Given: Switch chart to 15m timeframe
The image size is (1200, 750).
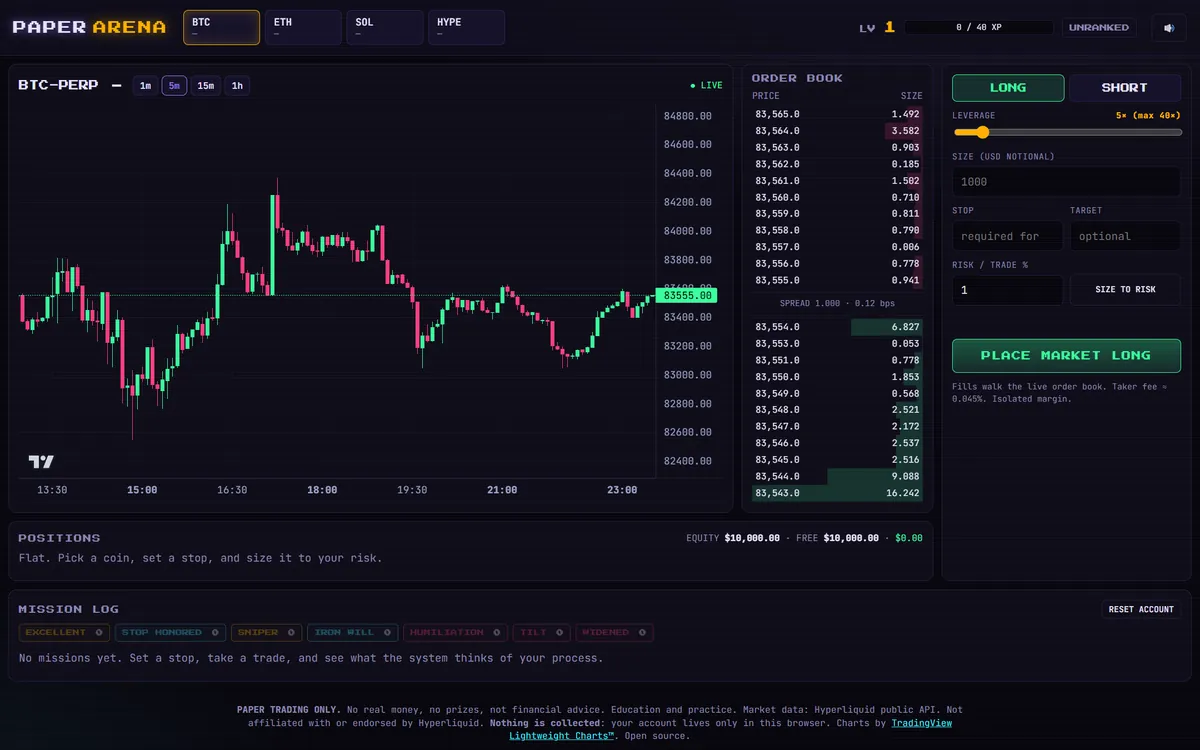Looking at the screenshot, I should tap(205, 86).
